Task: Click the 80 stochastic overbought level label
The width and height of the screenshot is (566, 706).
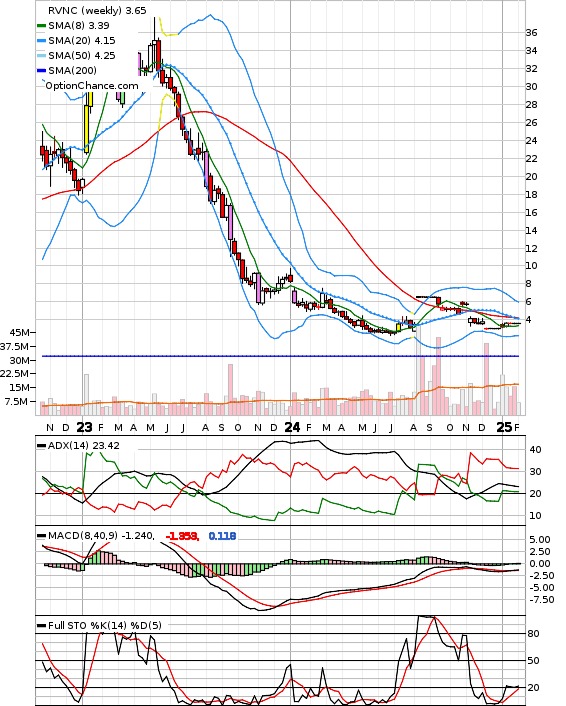Action: point(533,634)
